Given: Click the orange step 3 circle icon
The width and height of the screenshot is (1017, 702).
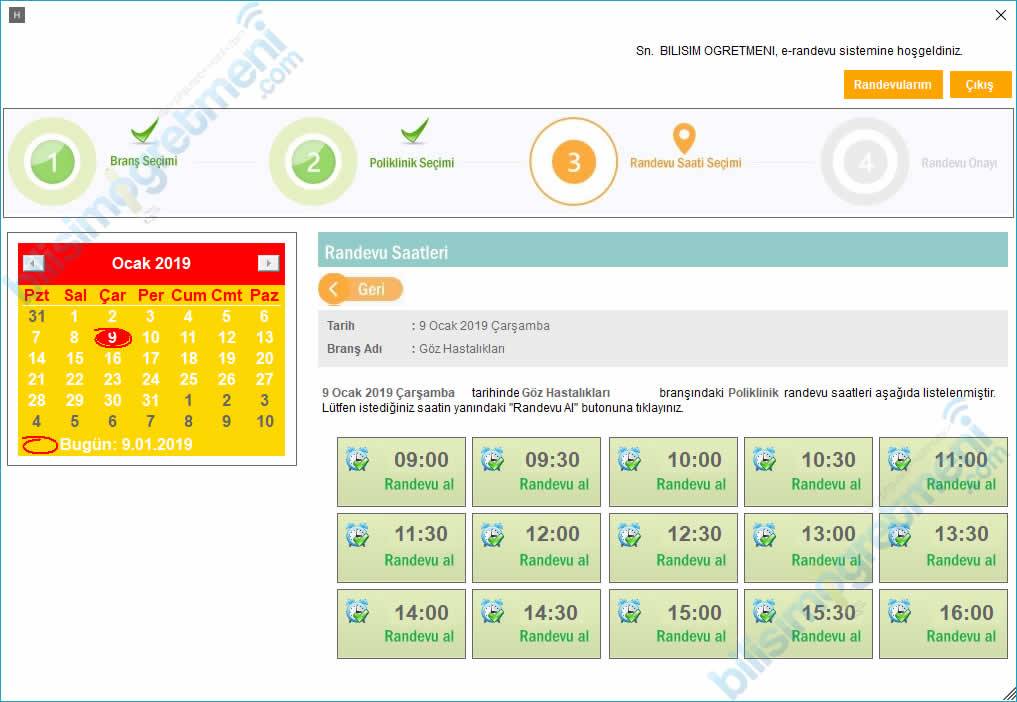Looking at the screenshot, I should click(x=574, y=162).
